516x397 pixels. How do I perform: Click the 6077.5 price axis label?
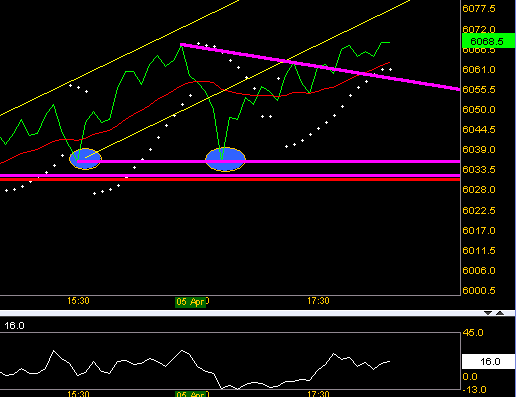[x=479, y=9]
